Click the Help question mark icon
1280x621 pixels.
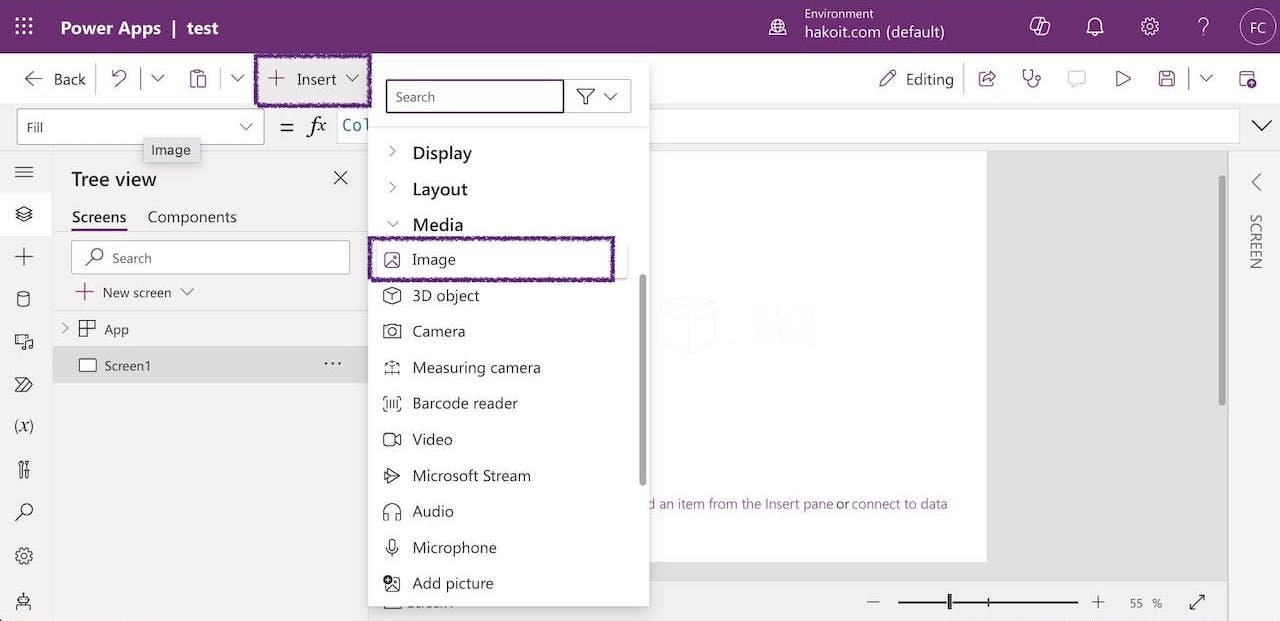click(x=1204, y=27)
